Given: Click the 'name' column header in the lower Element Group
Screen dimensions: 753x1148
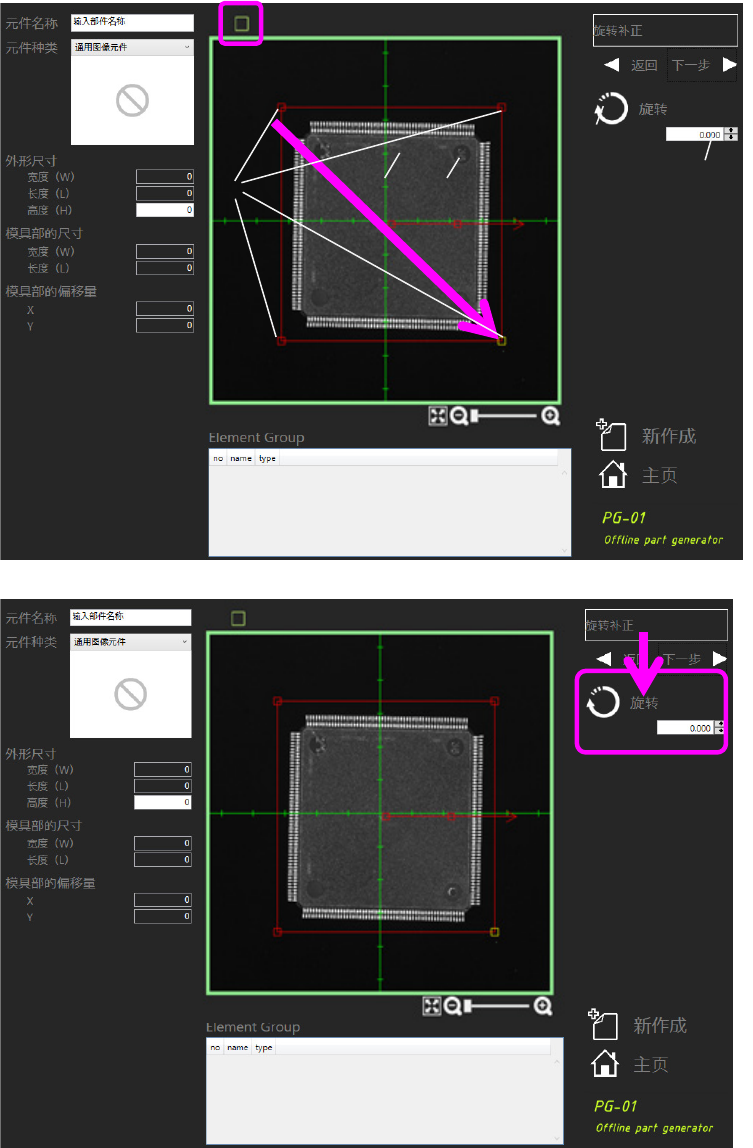Looking at the screenshot, I should (237, 1048).
